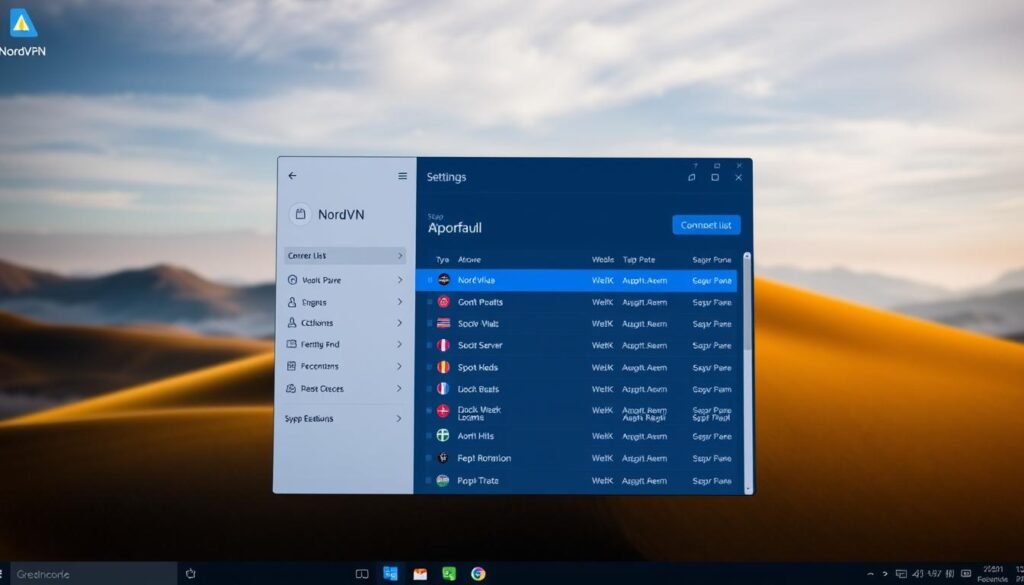Tick the checkbox on Soov Vials row
The image size is (1024, 585).
pyautogui.click(x=430, y=323)
